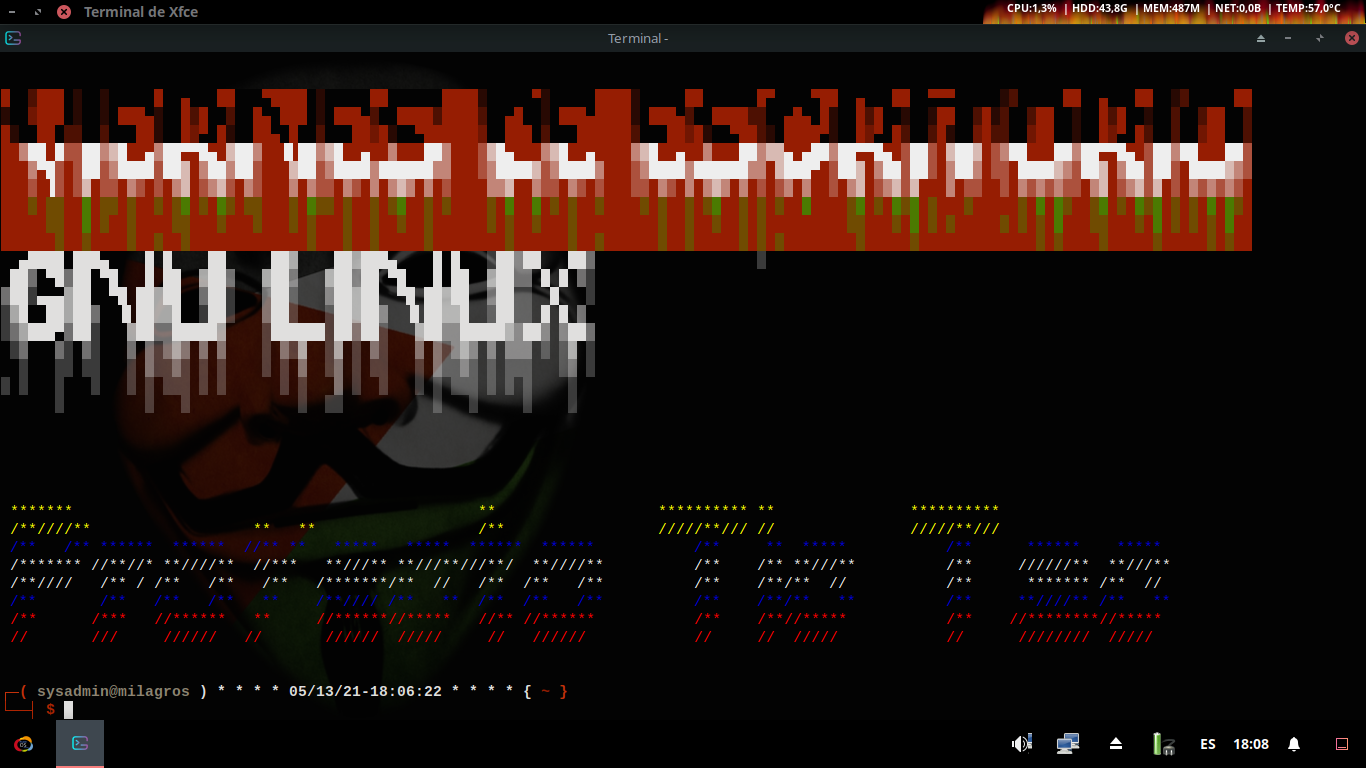
Task: Minimize the Terminal window from titlebar
Action: pos(1288,38)
